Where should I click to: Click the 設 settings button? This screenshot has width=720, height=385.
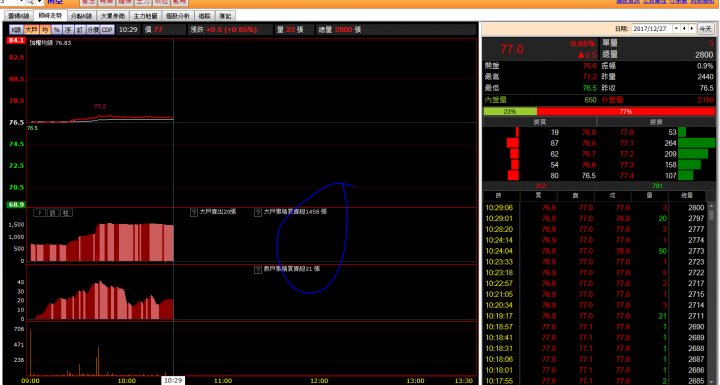[53, 213]
